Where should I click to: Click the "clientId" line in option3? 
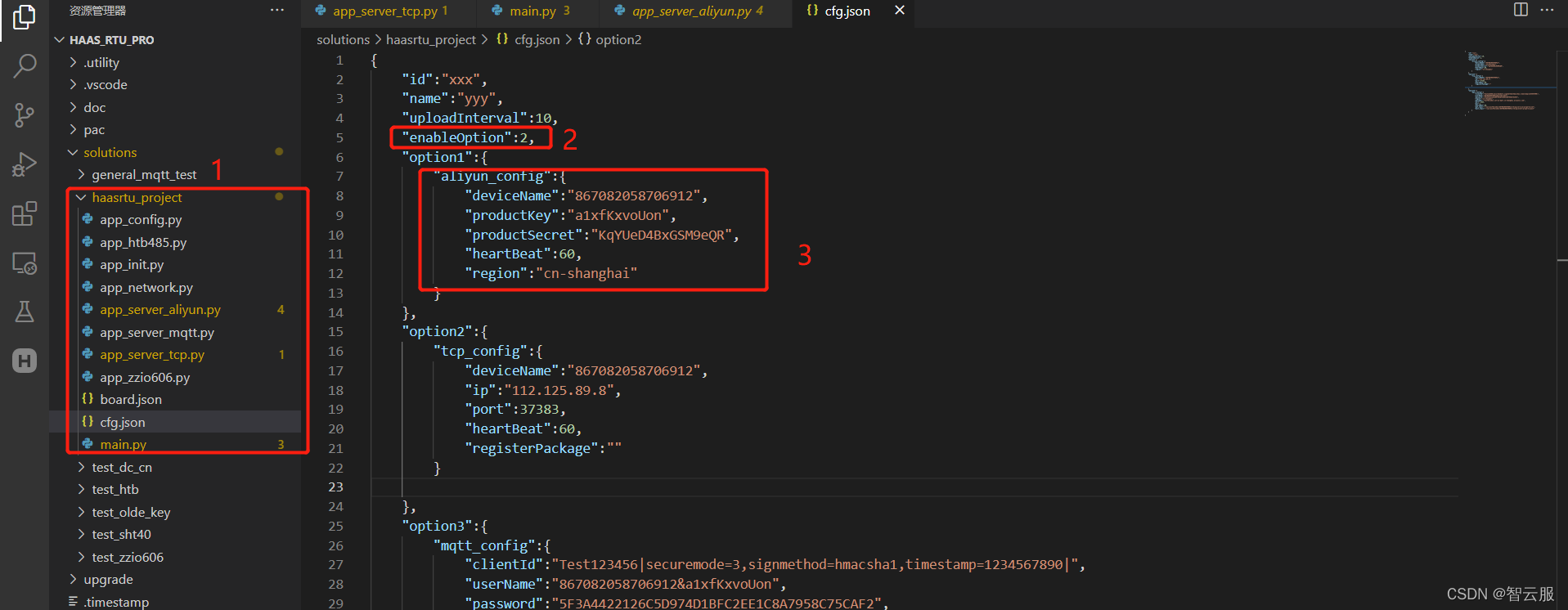775,564
